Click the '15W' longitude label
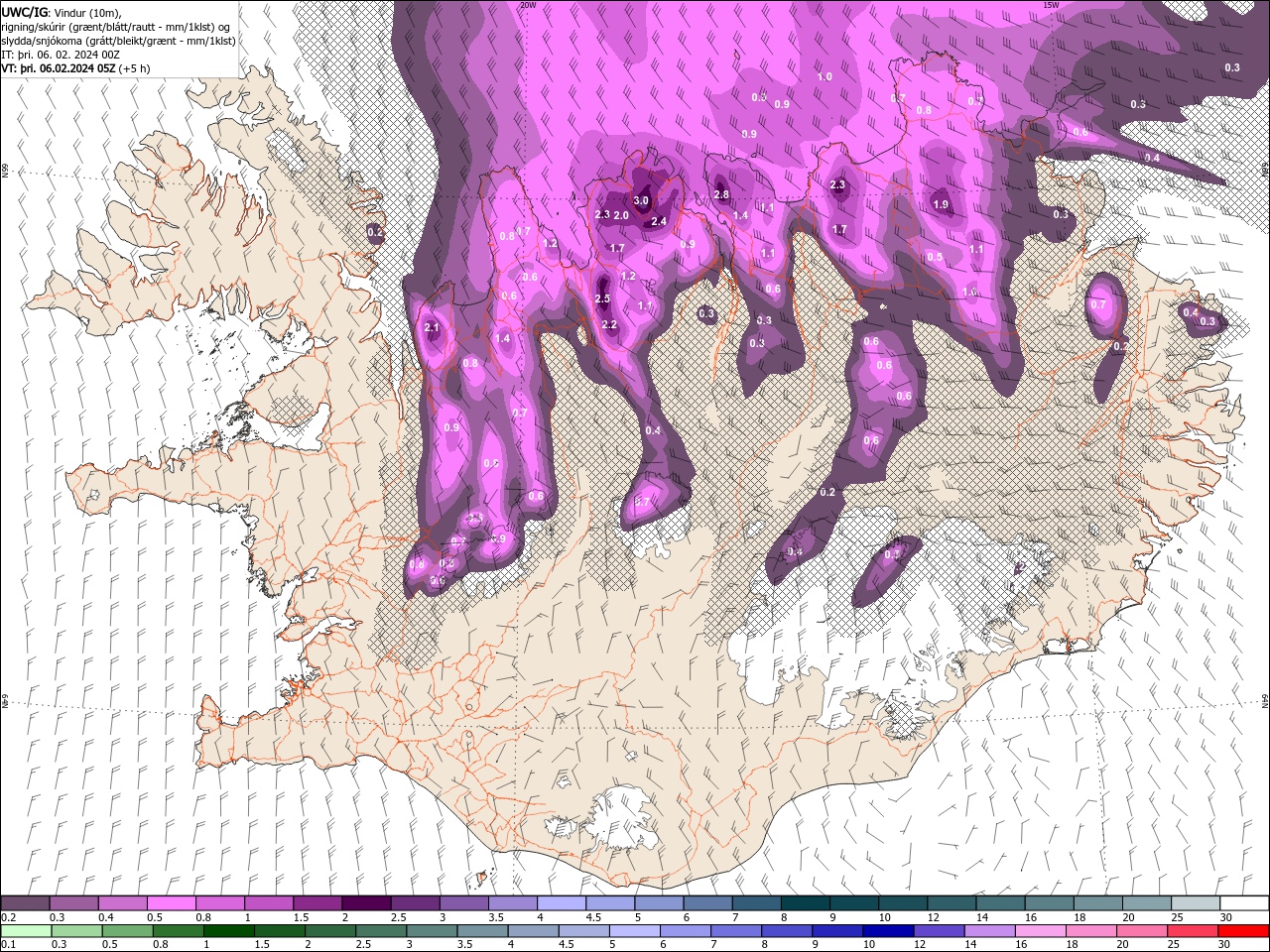 [x=1051, y=5]
